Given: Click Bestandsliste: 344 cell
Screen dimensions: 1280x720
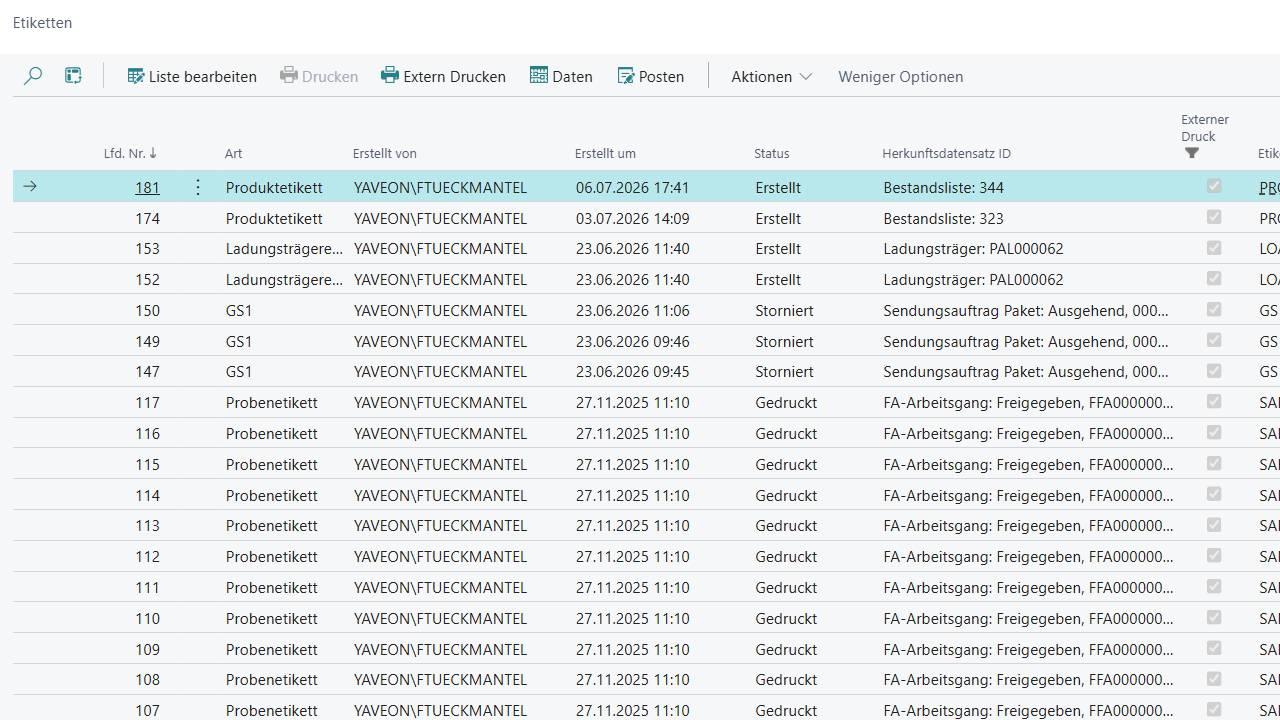Looking at the screenshot, I should 943,187.
